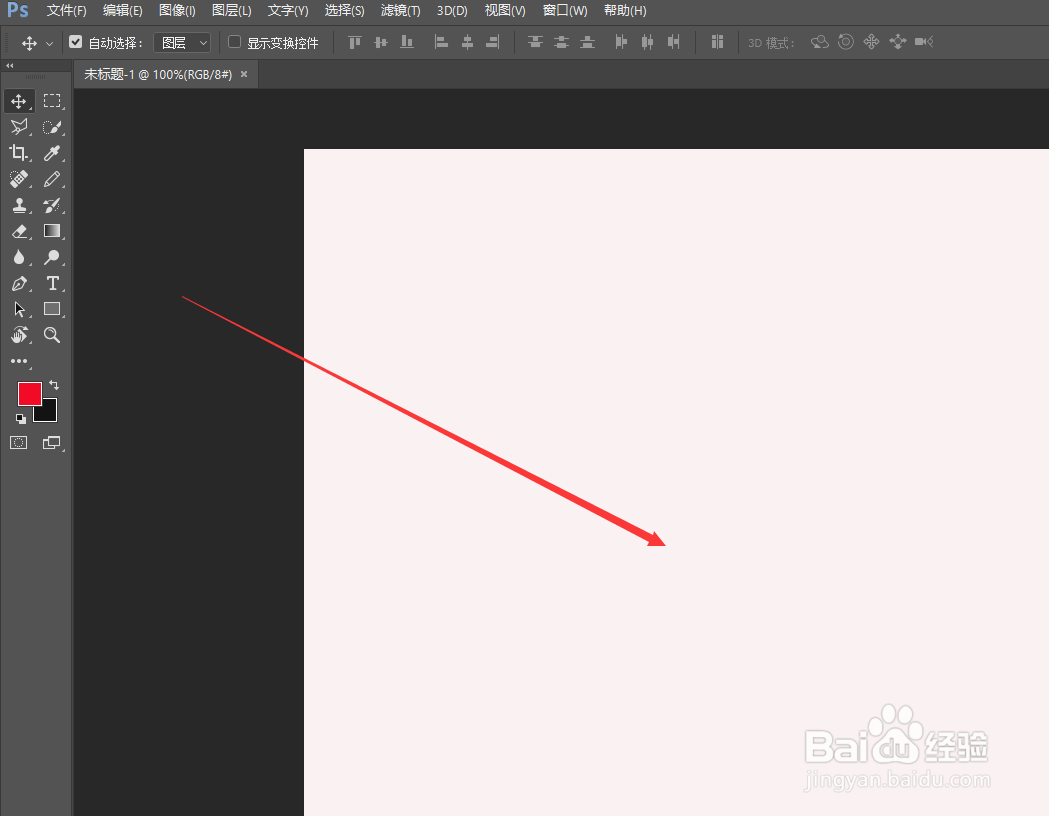Click Distribute left edges button
1049x816 pixels.
coord(622,42)
